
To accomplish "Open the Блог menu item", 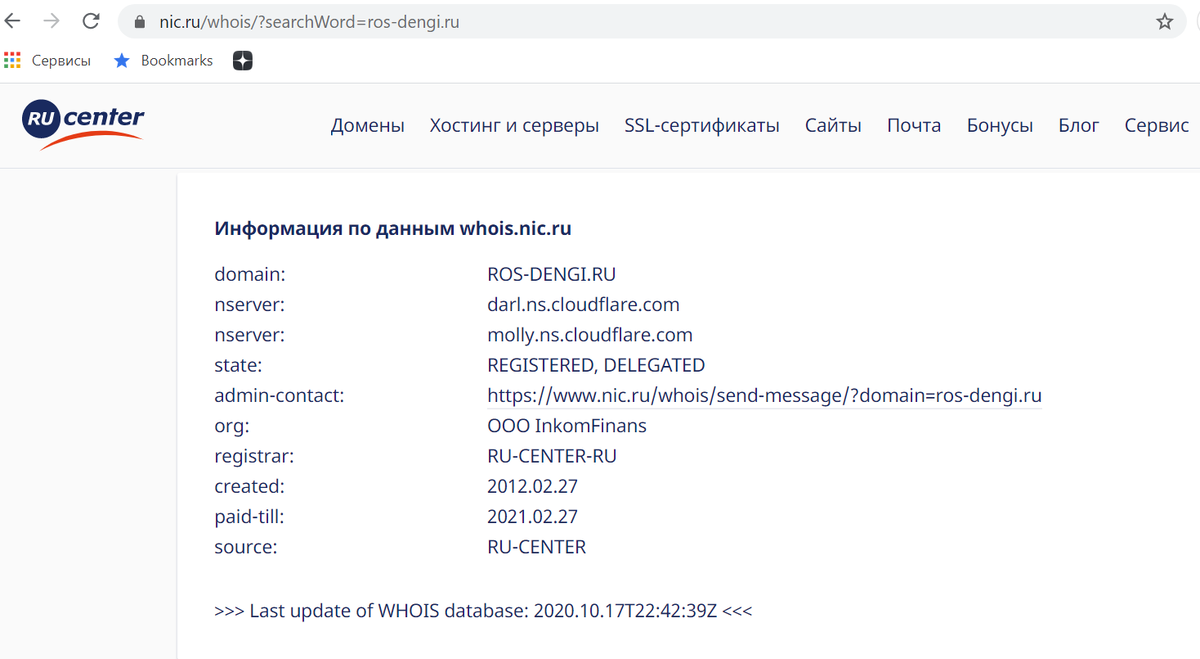I will coord(1079,125).
